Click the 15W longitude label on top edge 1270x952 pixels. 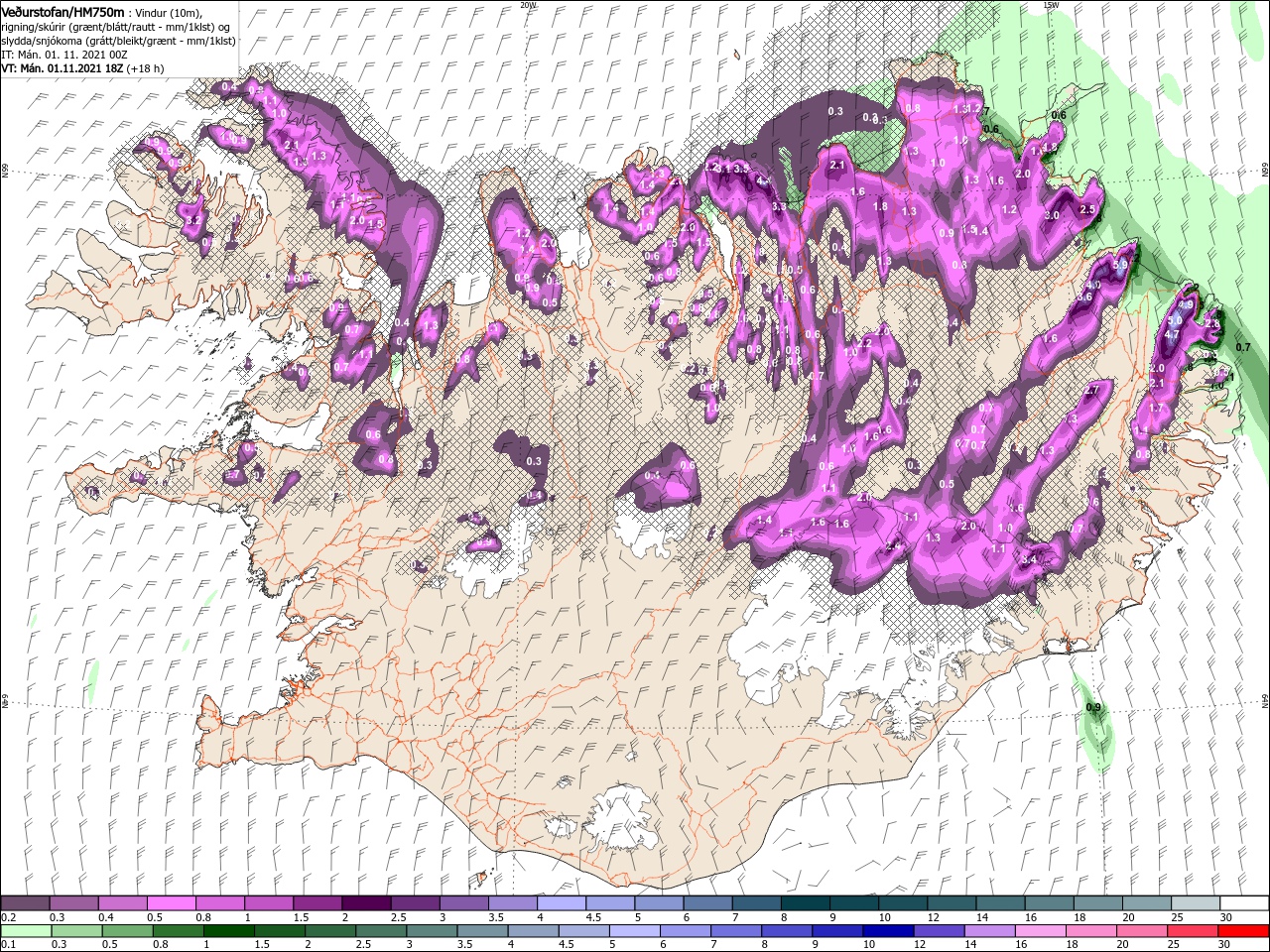[x=1051, y=4]
